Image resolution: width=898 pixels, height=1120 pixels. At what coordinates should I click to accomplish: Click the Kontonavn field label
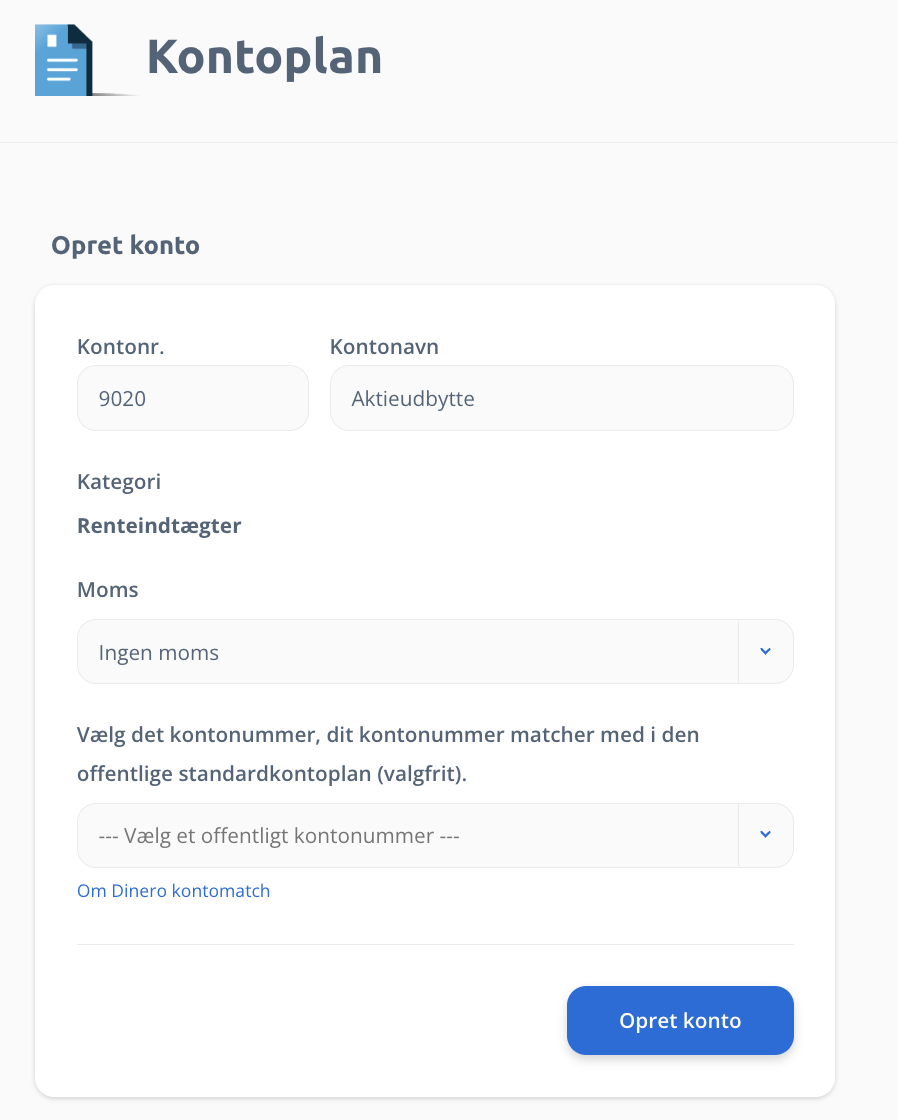[x=384, y=346]
